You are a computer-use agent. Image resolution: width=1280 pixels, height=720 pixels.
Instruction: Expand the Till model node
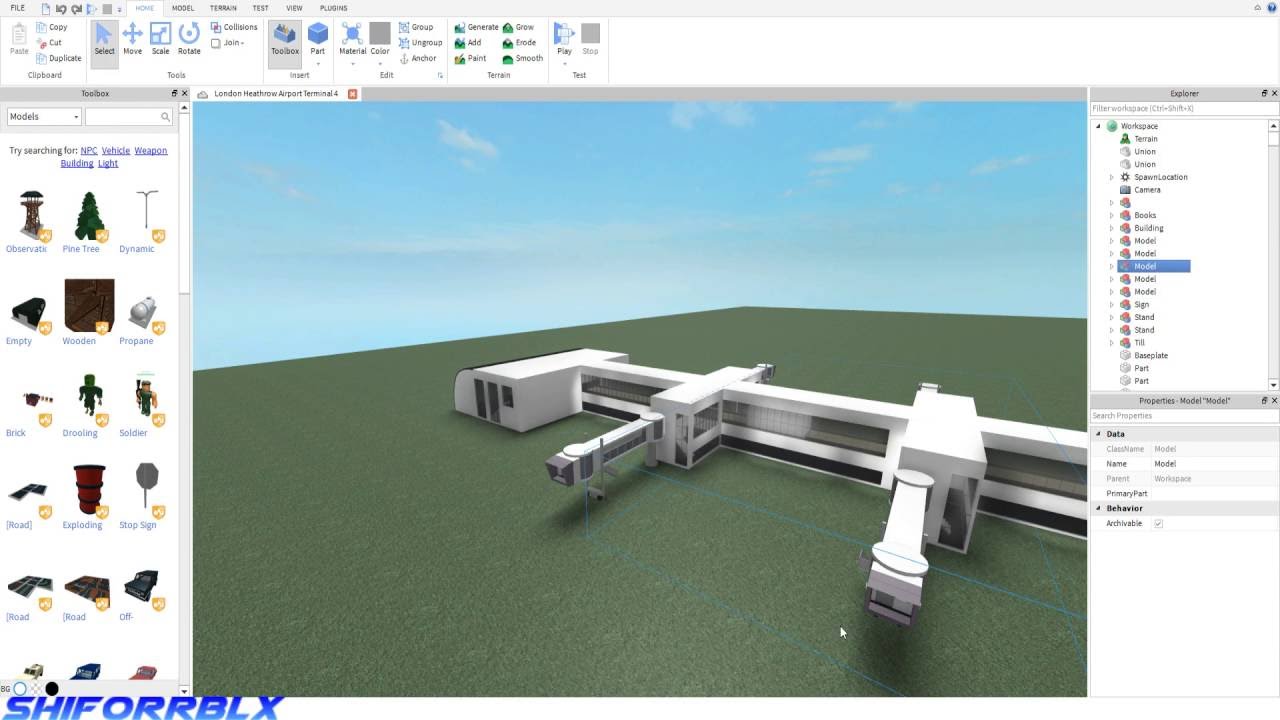click(1111, 343)
